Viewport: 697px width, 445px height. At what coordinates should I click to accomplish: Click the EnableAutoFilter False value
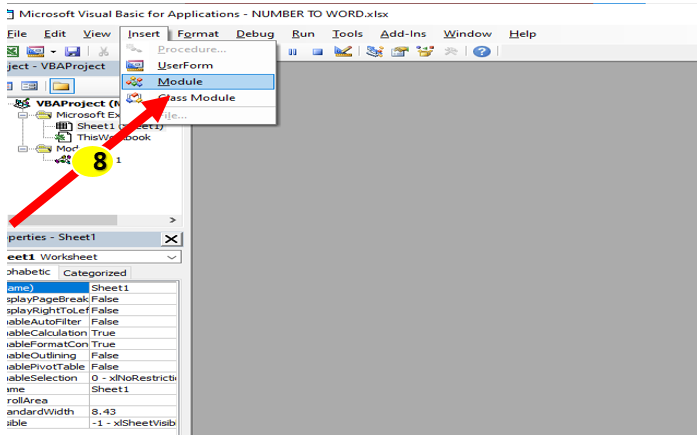[133, 321]
